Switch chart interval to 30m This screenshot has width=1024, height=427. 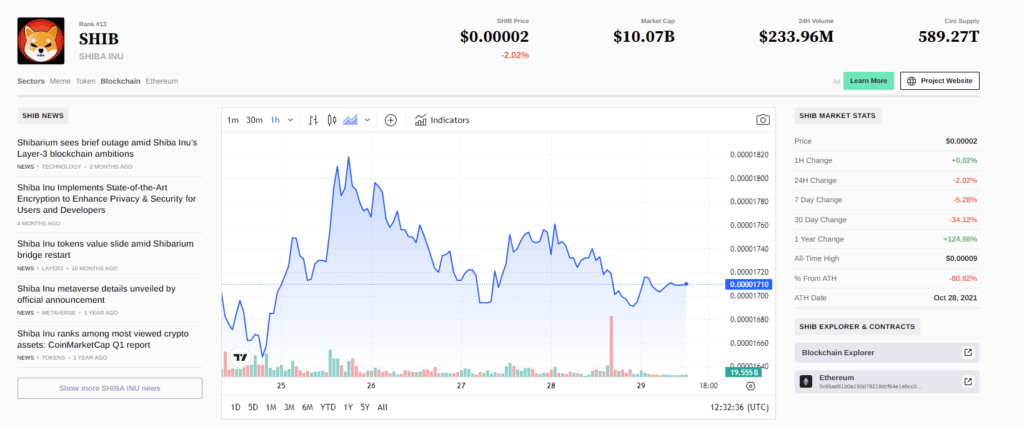(x=255, y=120)
